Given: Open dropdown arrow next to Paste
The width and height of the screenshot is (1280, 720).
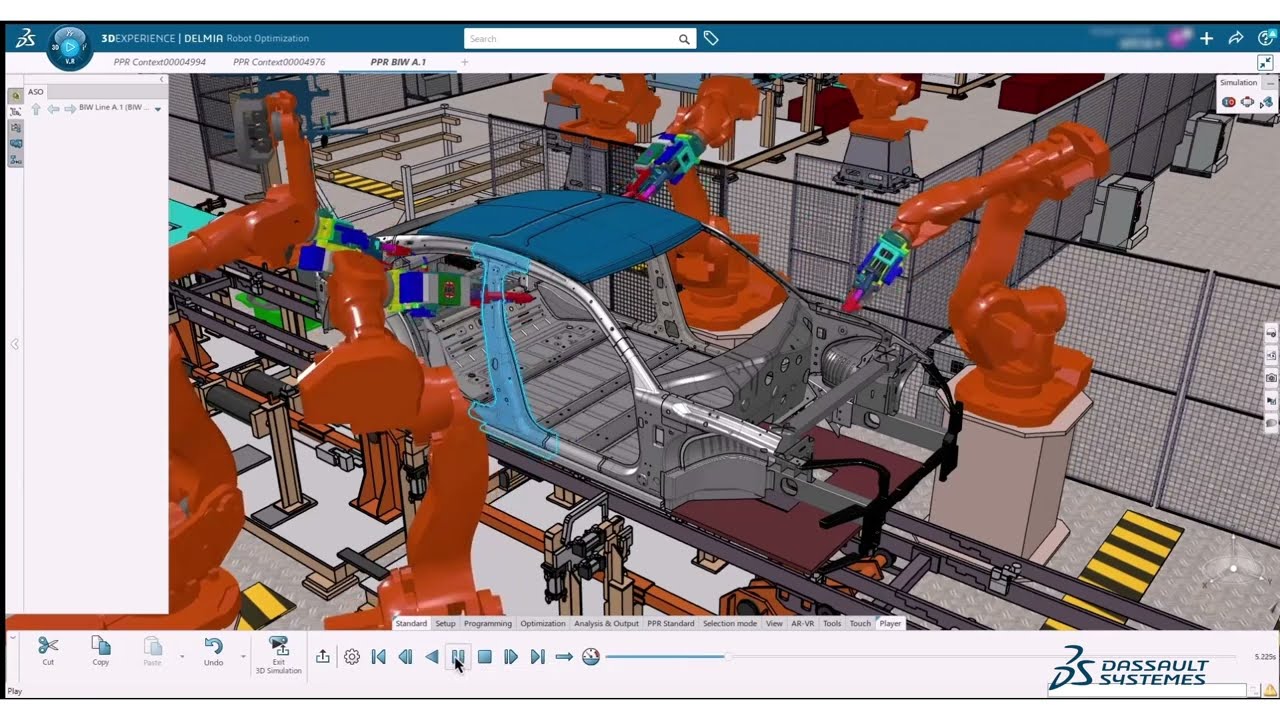Looking at the screenshot, I should pos(182,657).
